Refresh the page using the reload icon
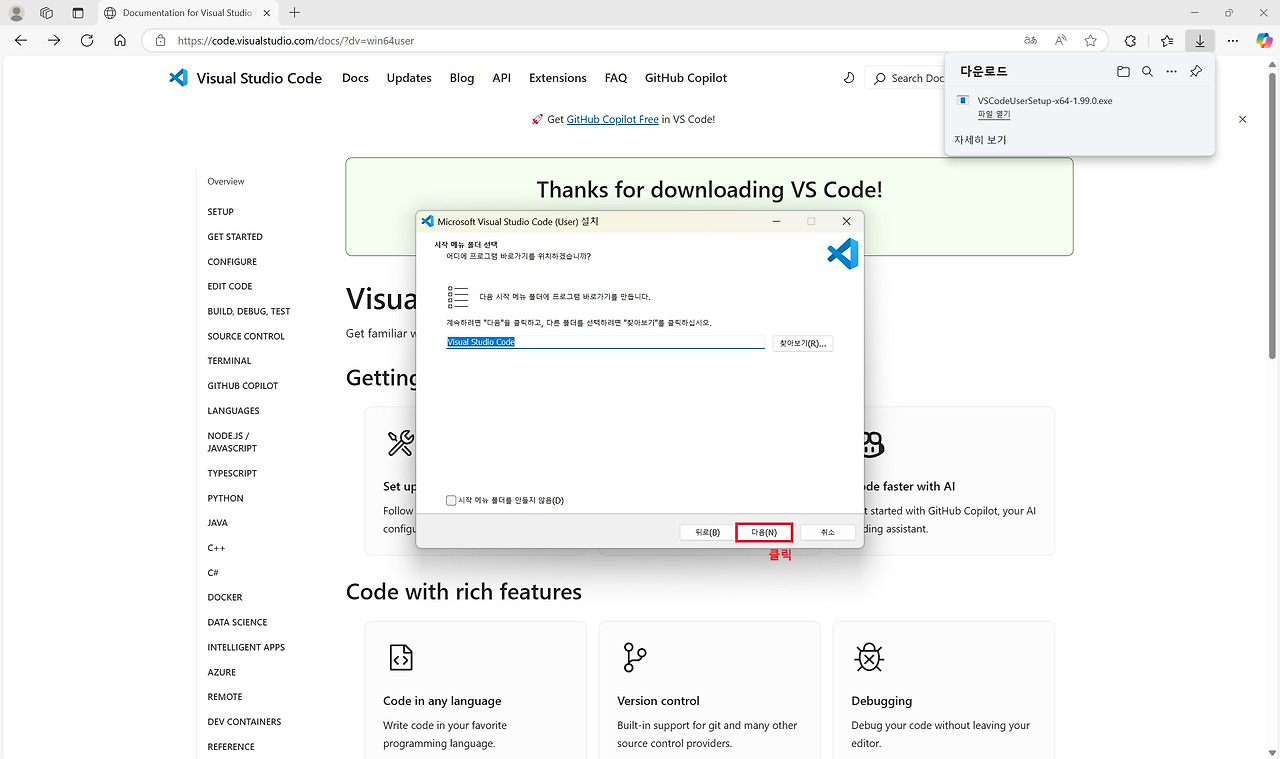The image size is (1280, 759). (x=86, y=40)
